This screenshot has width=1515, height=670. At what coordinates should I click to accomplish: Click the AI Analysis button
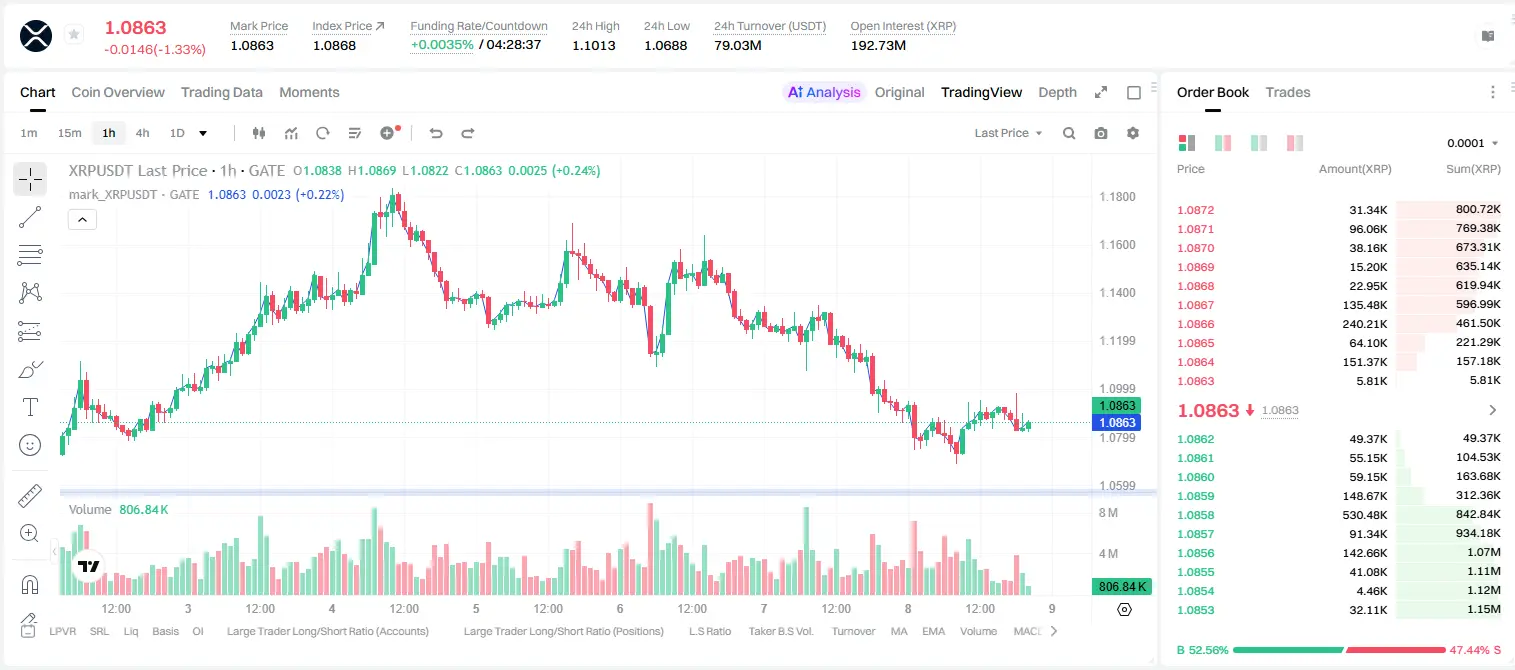pyautogui.click(x=823, y=92)
